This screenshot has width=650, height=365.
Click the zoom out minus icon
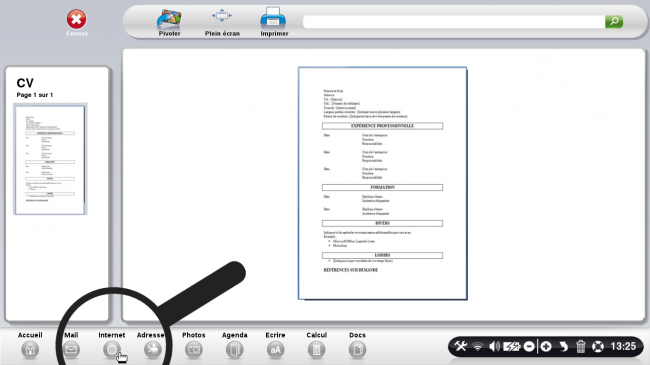tap(529, 346)
